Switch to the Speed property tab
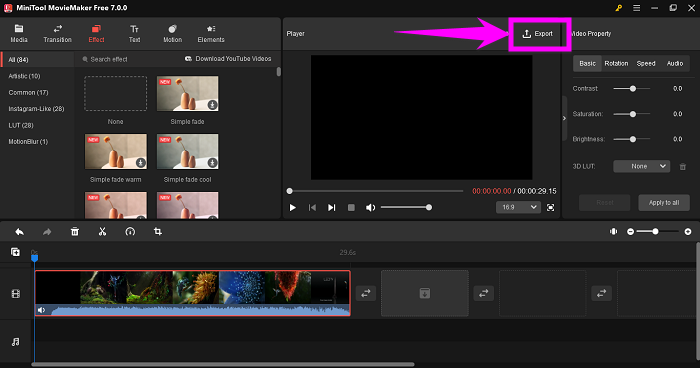700x368 pixels. [x=646, y=63]
